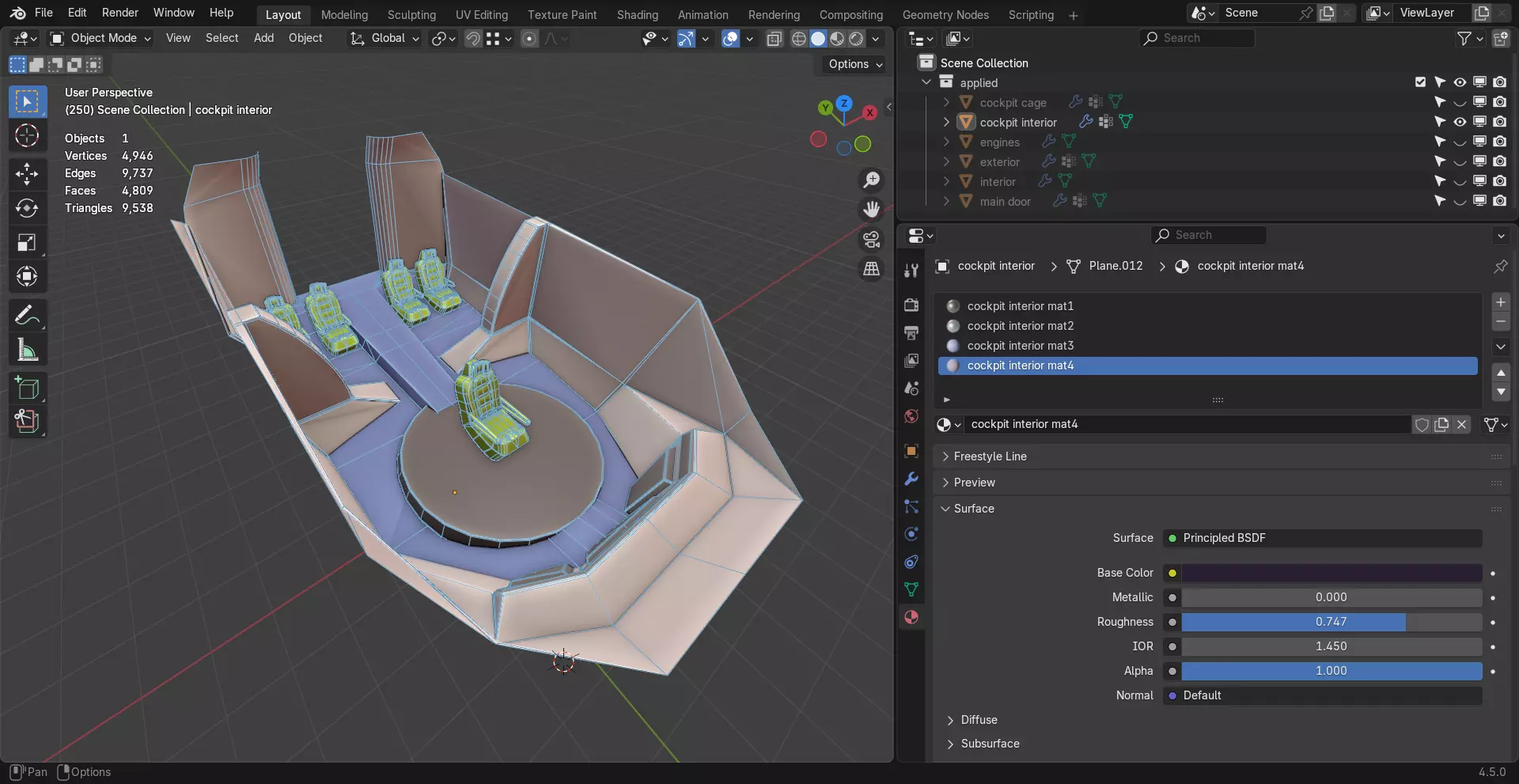Toggle proportional editing in header

(529, 38)
